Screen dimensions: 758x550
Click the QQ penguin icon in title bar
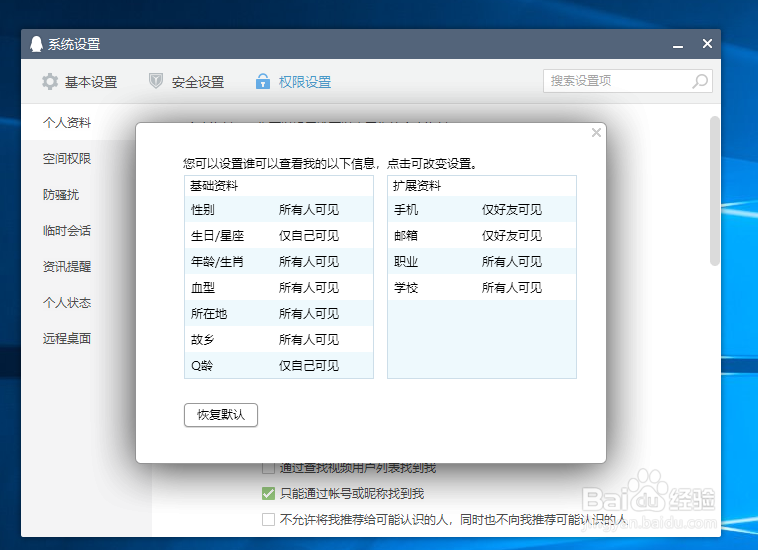point(36,44)
